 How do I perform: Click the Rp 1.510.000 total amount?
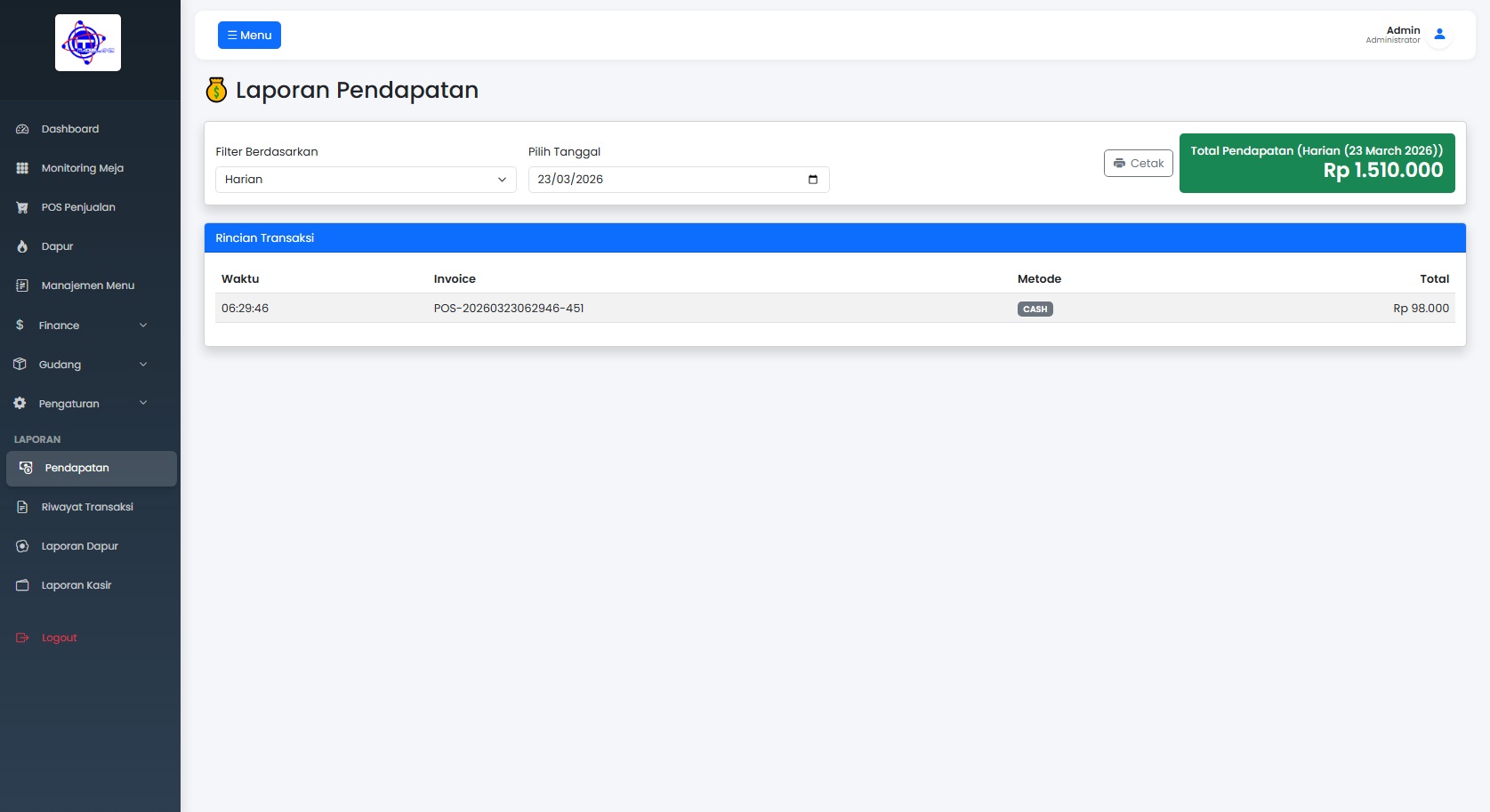point(1383,171)
